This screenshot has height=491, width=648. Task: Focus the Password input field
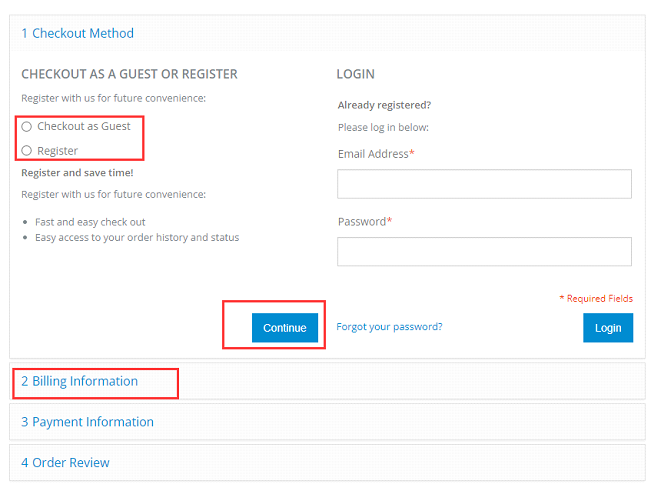click(x=484, y=251)
